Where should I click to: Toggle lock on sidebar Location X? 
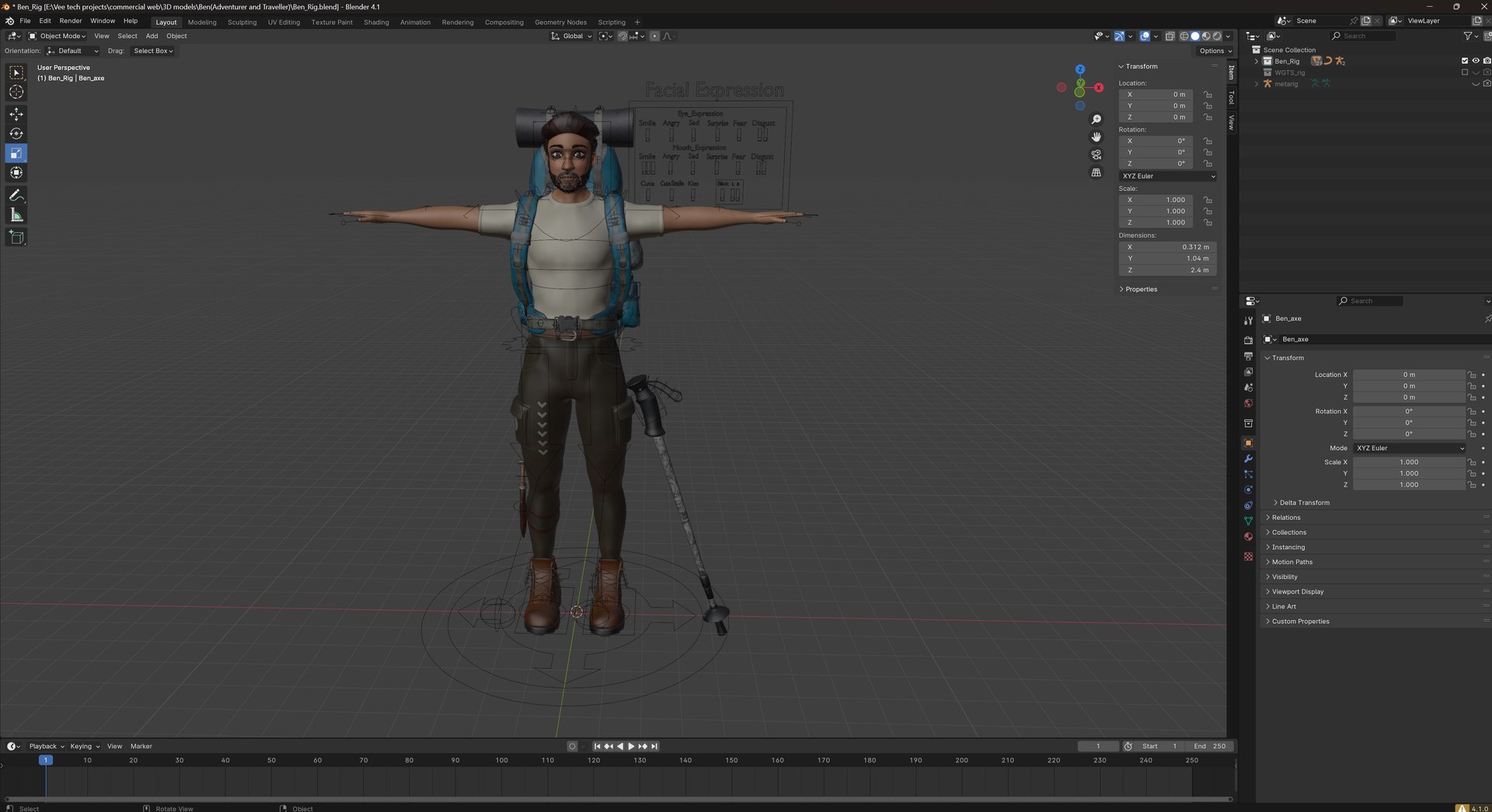pyautogui.click(x=1208, y=95)
